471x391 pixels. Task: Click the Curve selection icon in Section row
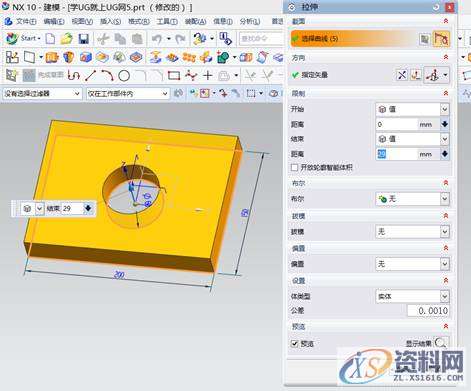pos(441,39)
